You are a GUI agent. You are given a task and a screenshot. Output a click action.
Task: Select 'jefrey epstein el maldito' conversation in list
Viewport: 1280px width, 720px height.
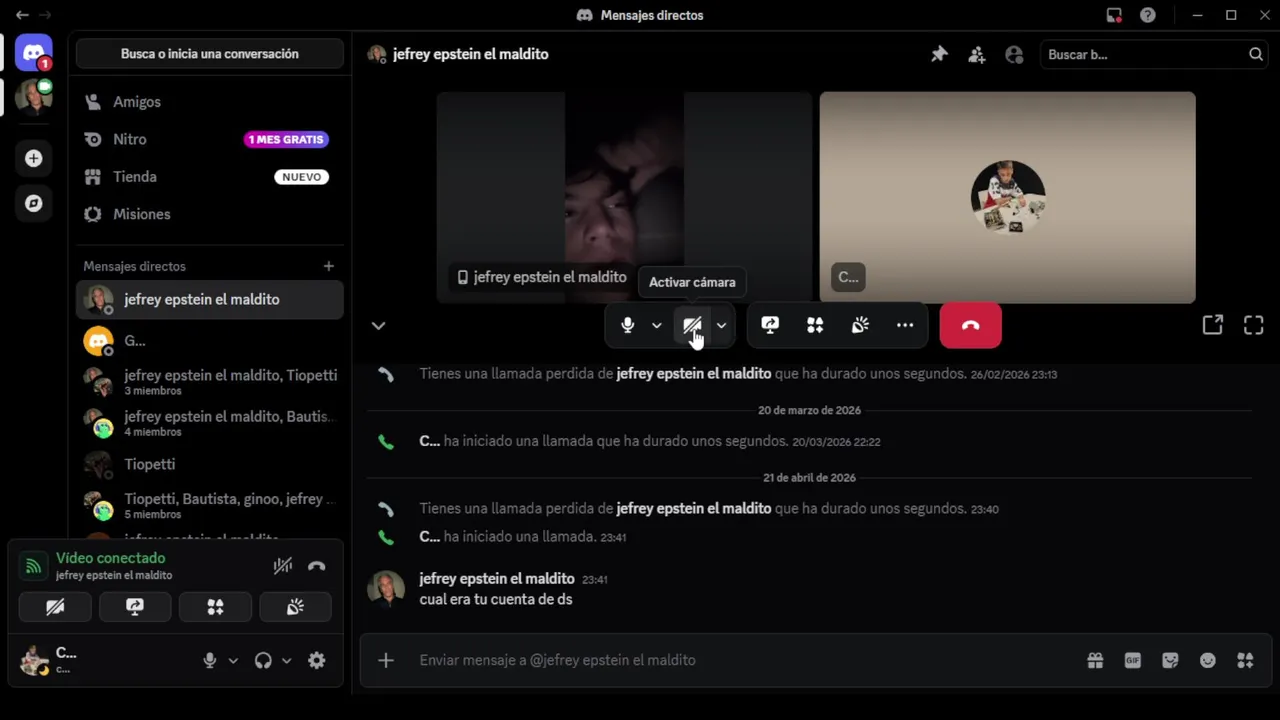point(210,299)
